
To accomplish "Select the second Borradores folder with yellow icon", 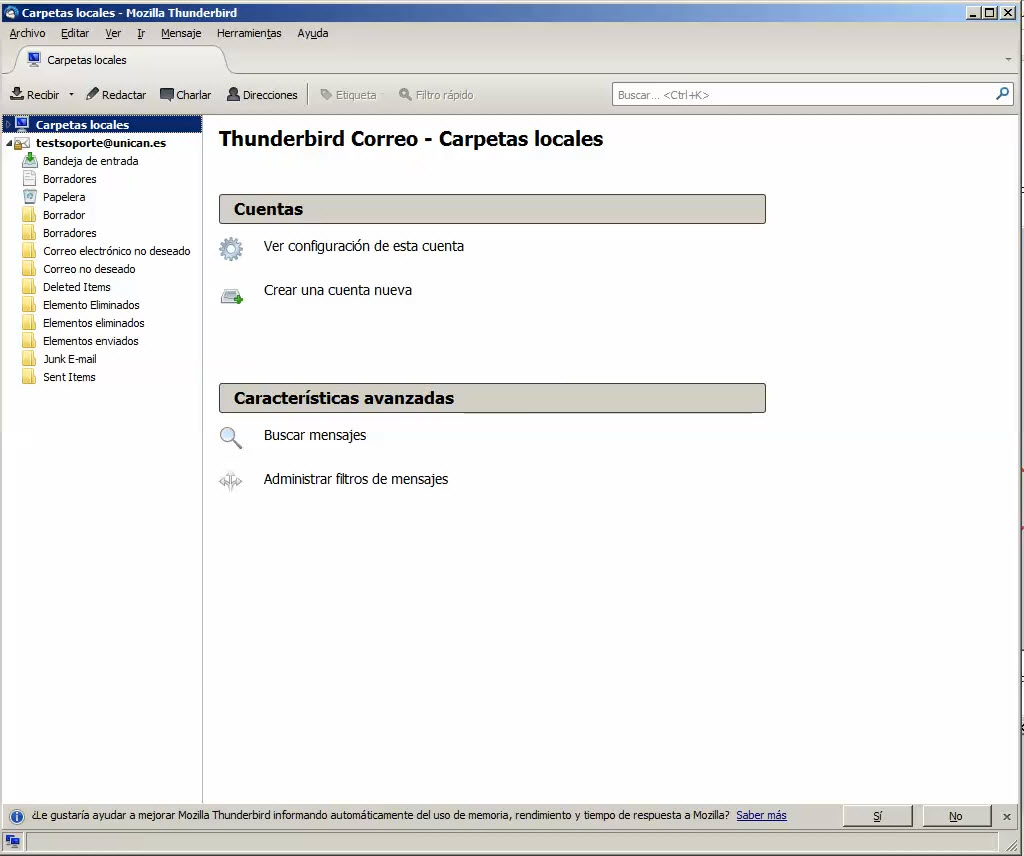I will [69, 233].
